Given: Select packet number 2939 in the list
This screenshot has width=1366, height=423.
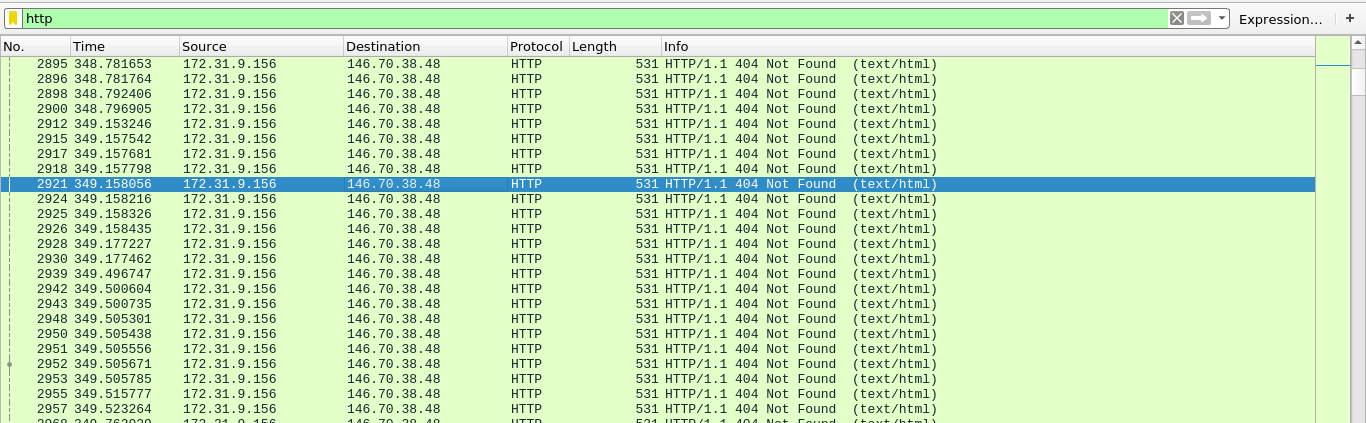Looking at the screenshot, I should tap(400, 274).
